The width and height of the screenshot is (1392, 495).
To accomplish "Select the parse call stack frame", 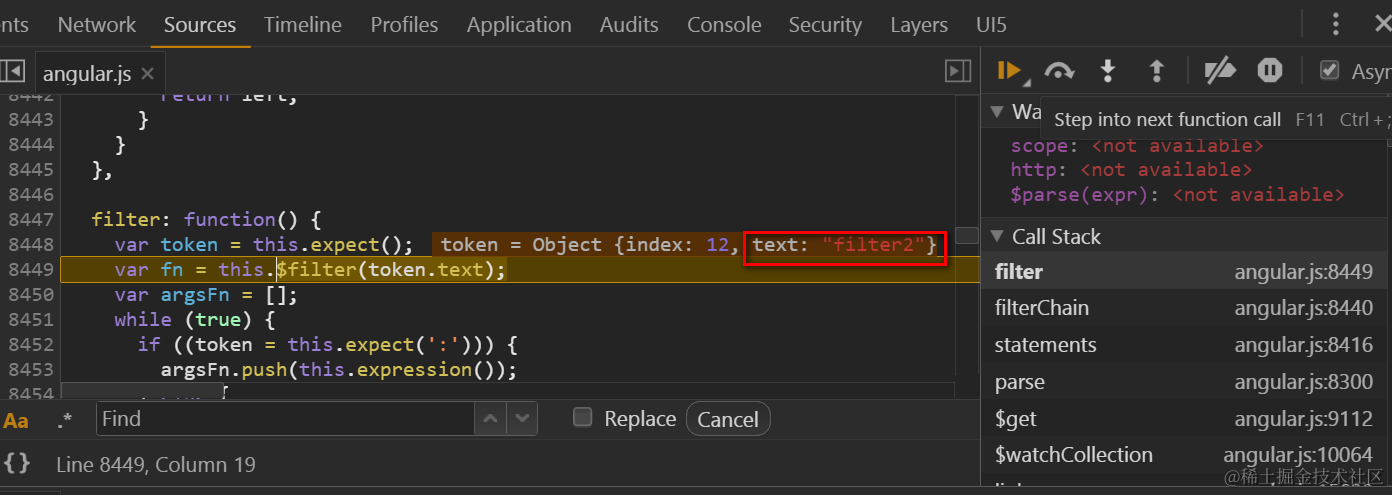I will click(x=1186, y=382).
